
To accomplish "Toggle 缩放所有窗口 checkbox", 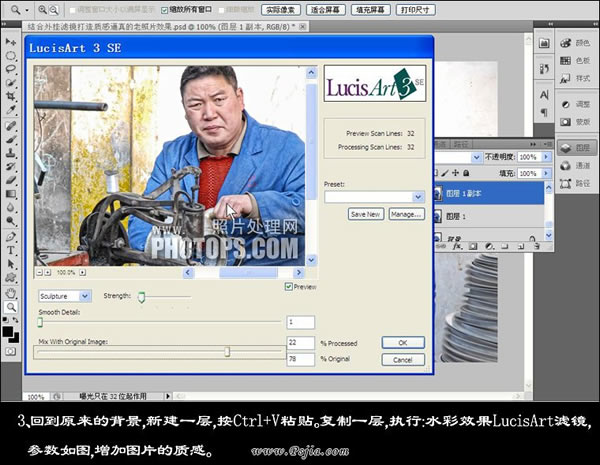I will 164,10.
